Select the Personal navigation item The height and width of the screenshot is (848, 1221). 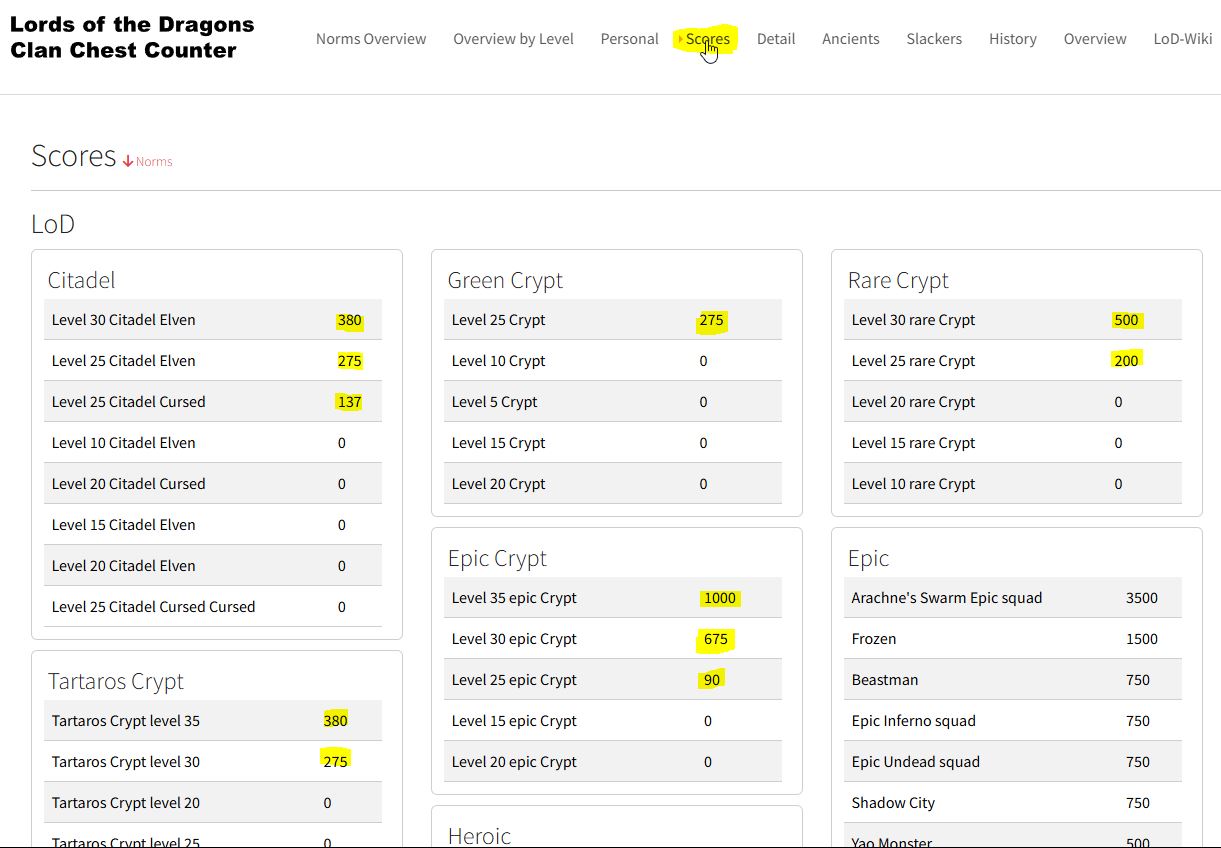[629, 39]
